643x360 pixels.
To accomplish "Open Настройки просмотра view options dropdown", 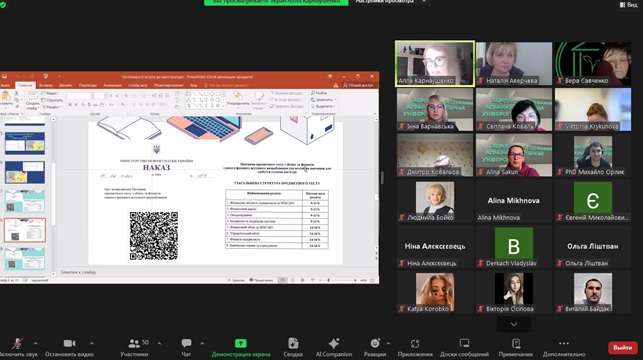I will (390, 2).
